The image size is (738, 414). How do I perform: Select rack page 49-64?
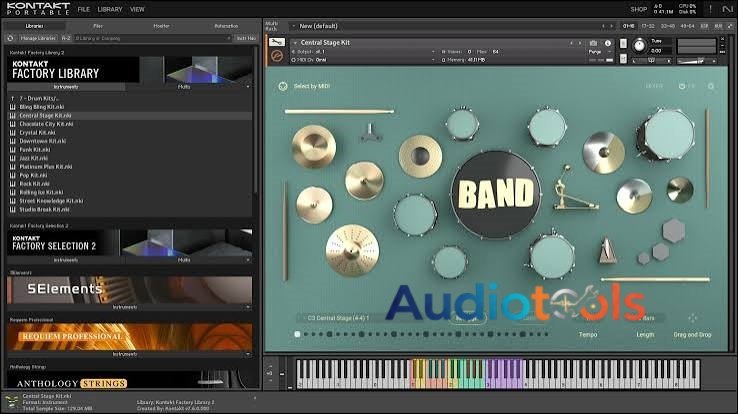(x=687, y=26)
